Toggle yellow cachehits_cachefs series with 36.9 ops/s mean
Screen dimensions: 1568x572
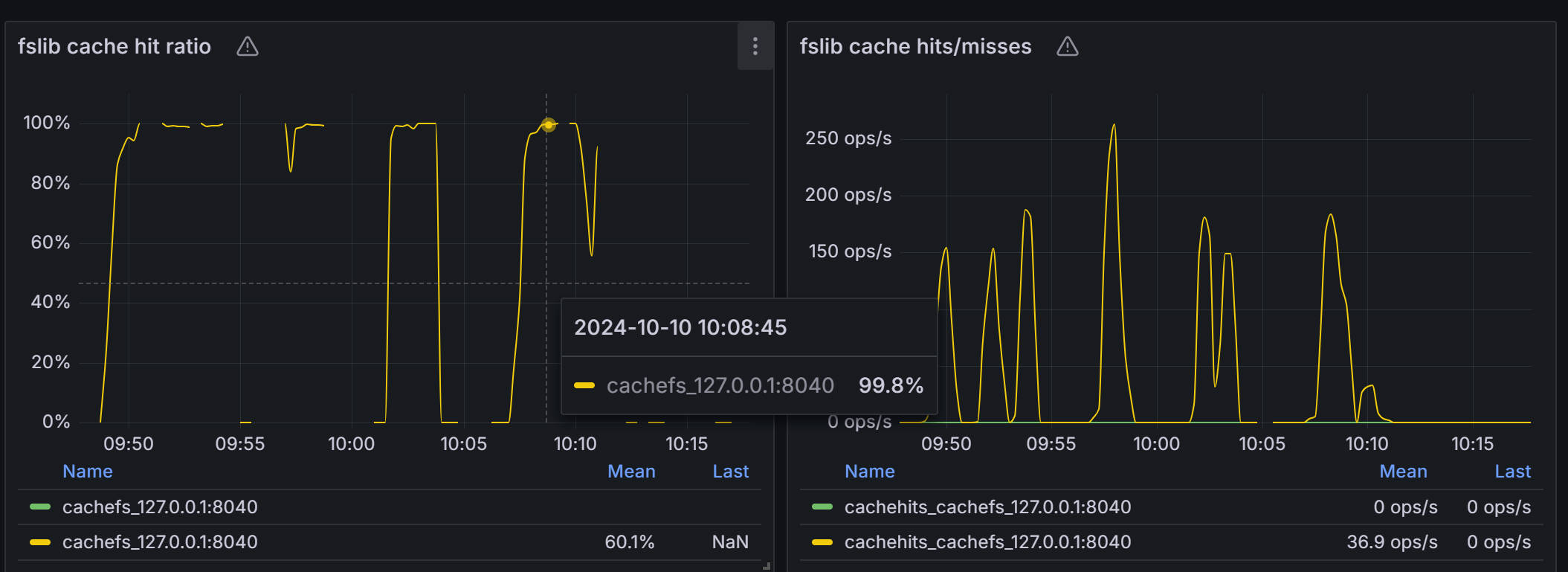tap(987, 542)
